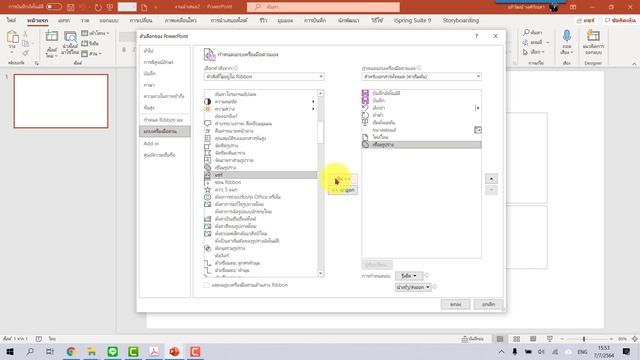Click the Add button between lists
640x360 pixels.
[343, 179]
